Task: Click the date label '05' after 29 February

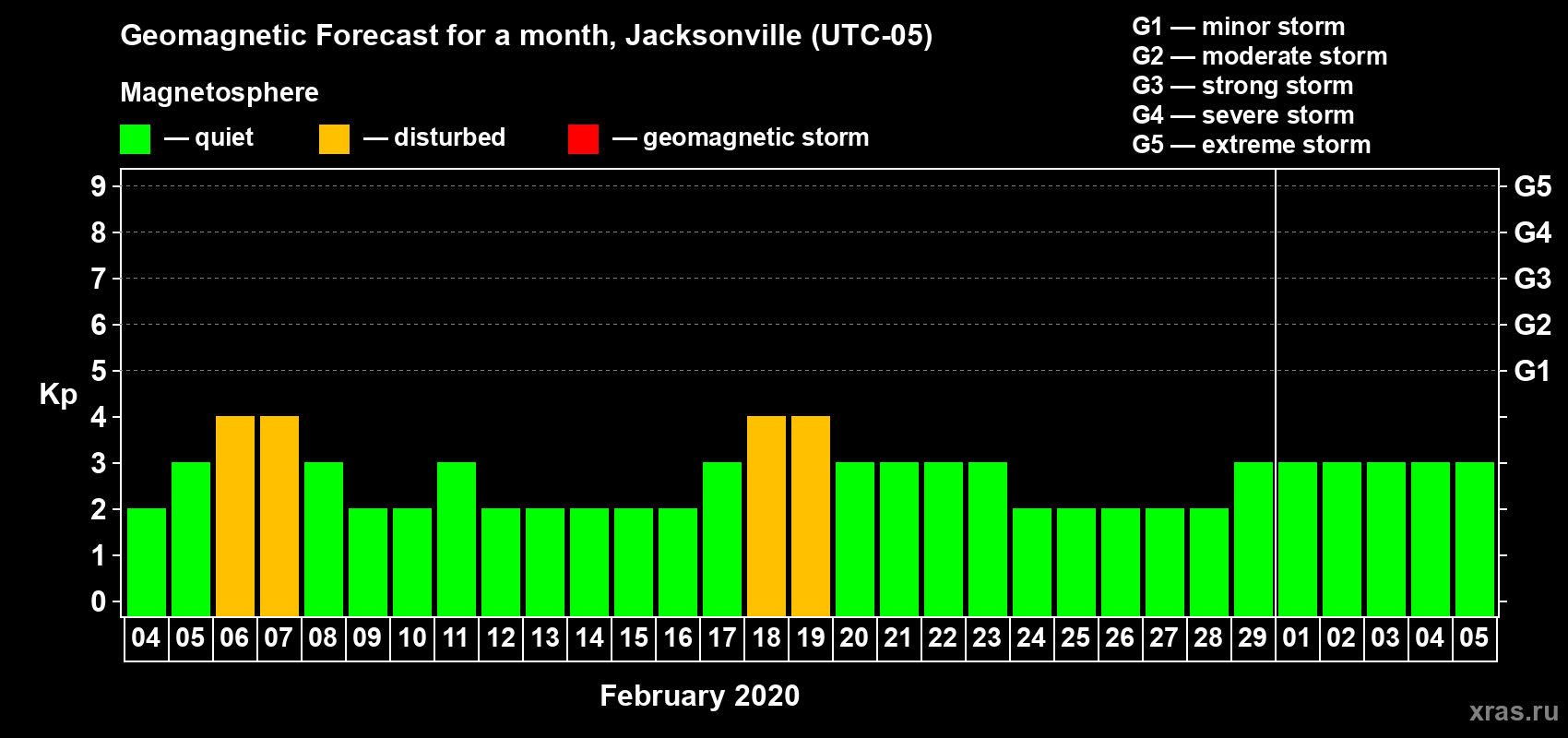Action: (x=1474, y=638)
